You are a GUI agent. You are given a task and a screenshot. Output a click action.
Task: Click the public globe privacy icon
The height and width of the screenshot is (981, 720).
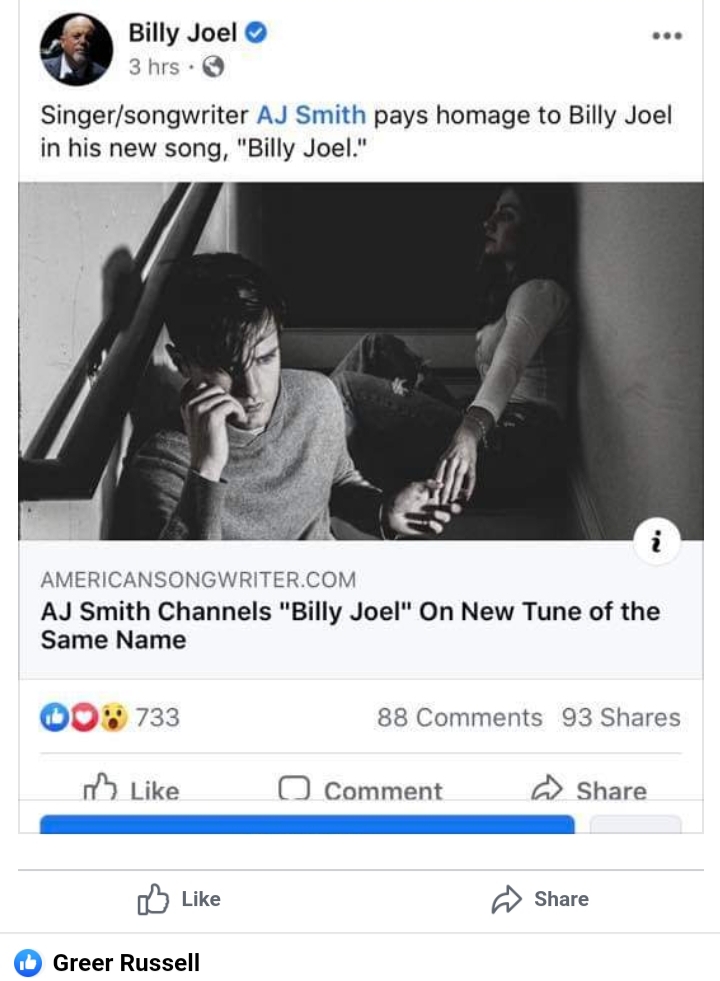coord(213,66)
